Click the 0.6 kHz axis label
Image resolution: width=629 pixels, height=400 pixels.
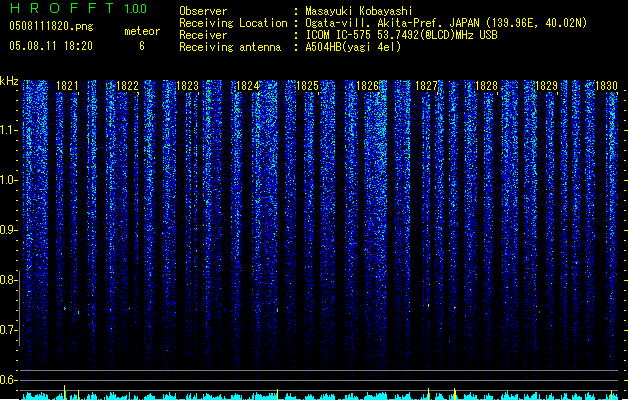coord(8,380)
